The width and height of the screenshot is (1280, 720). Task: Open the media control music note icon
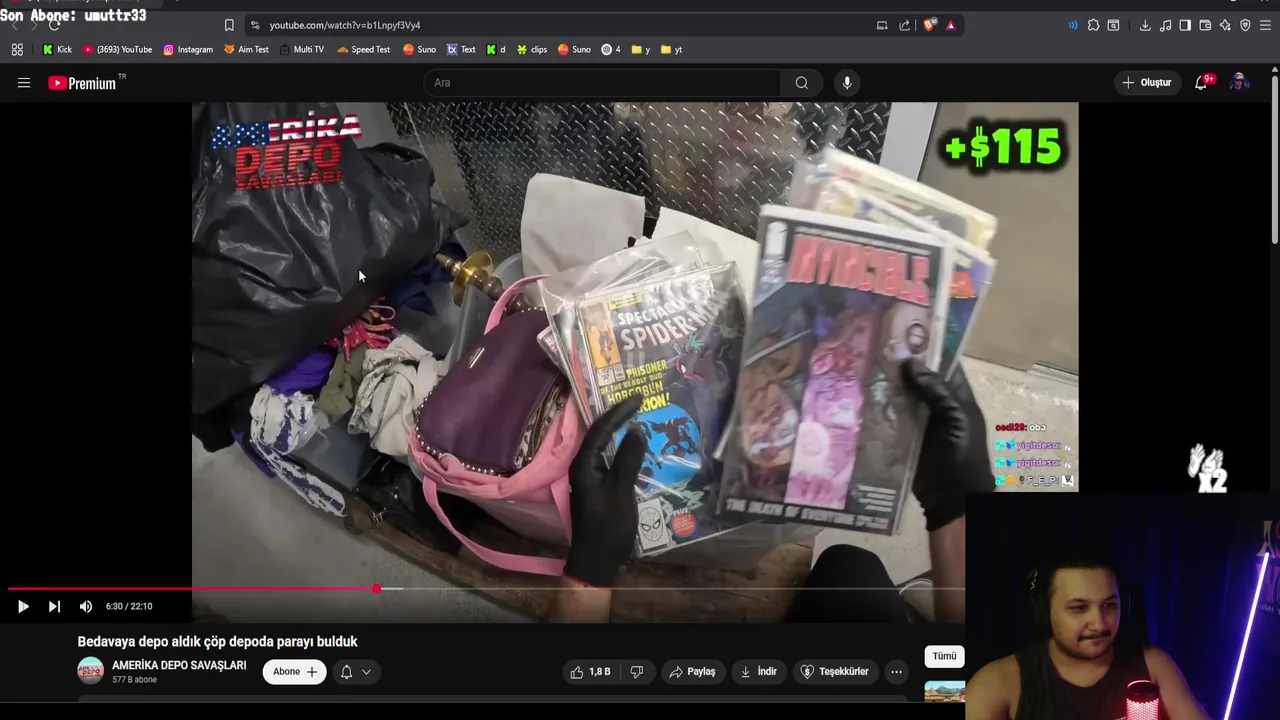[x=1165, y=25]
